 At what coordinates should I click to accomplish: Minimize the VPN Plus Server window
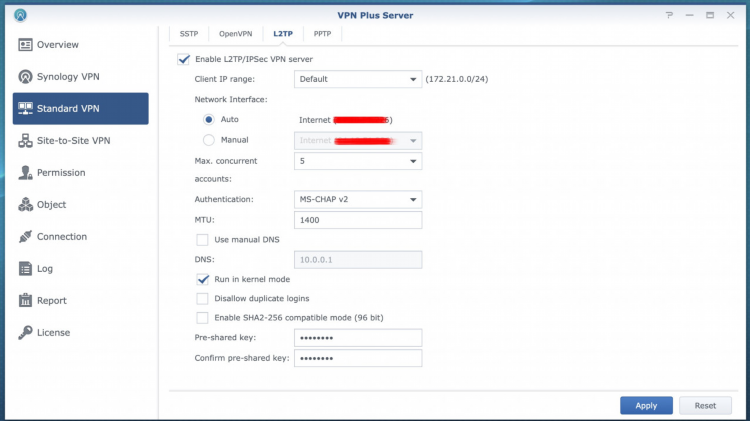[689, 15]
